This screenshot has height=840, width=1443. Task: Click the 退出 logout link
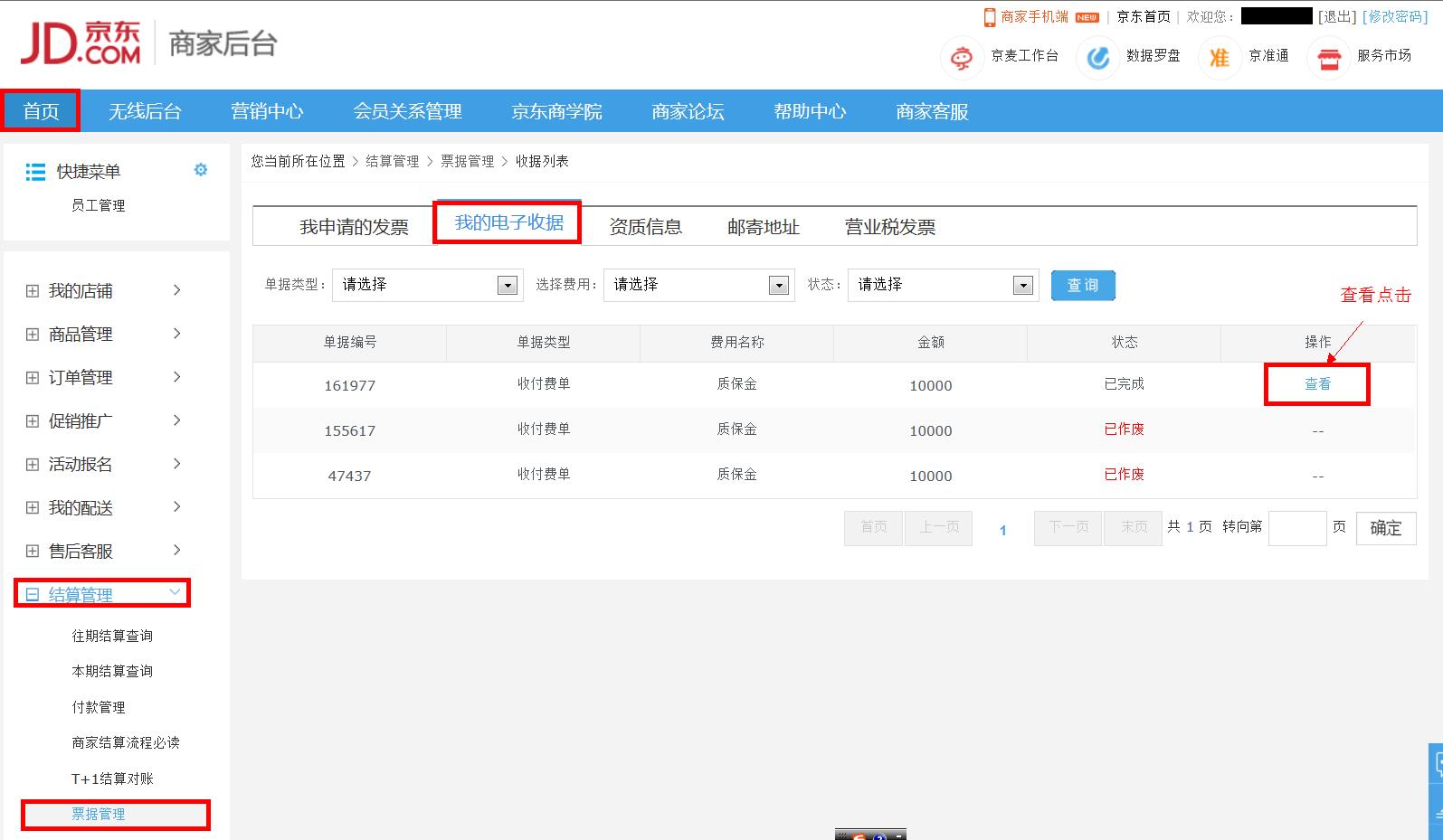click(x=1336, y=16)
